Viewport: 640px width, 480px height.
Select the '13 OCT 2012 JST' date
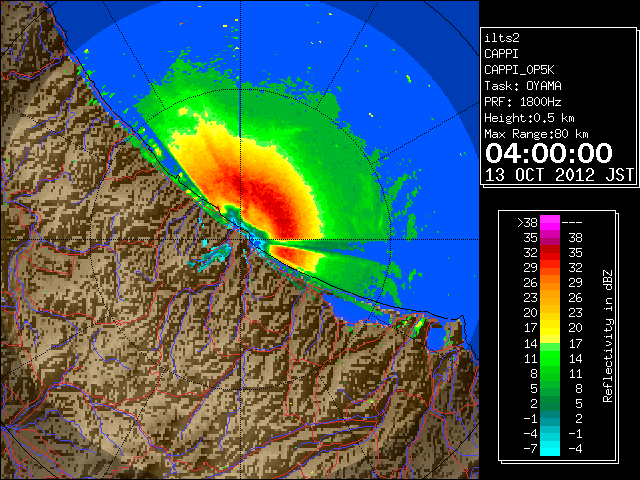click(559, 175)
